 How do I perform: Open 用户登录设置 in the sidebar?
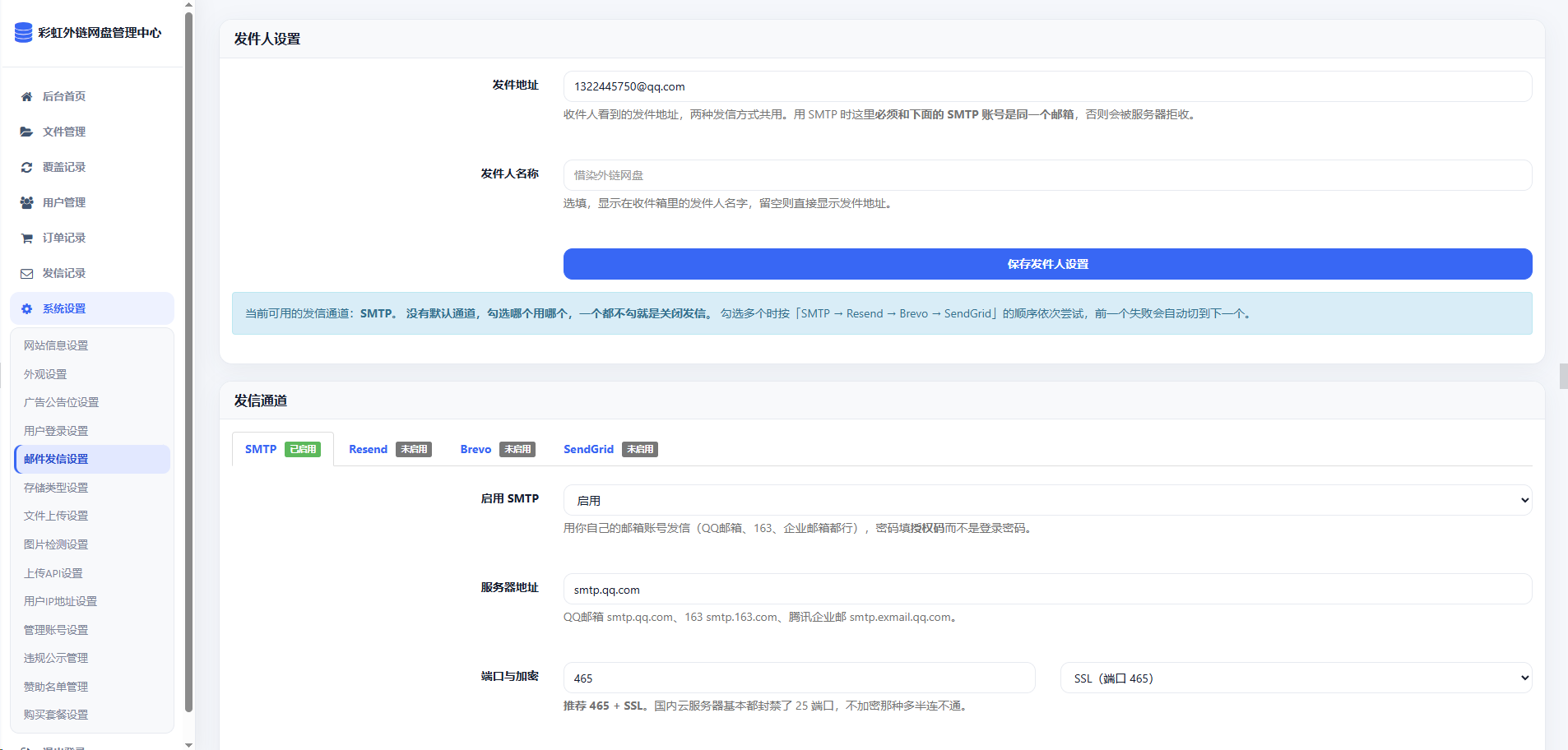[56, 431]
